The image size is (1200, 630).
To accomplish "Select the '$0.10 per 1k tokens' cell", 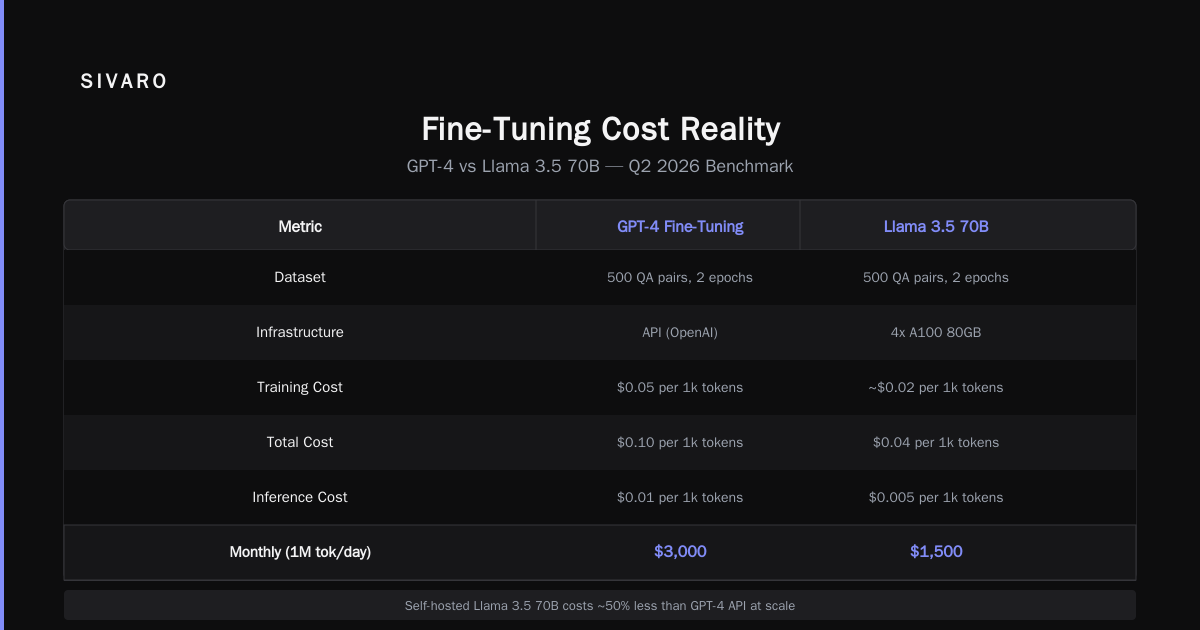I will click(x=680, y=442).
